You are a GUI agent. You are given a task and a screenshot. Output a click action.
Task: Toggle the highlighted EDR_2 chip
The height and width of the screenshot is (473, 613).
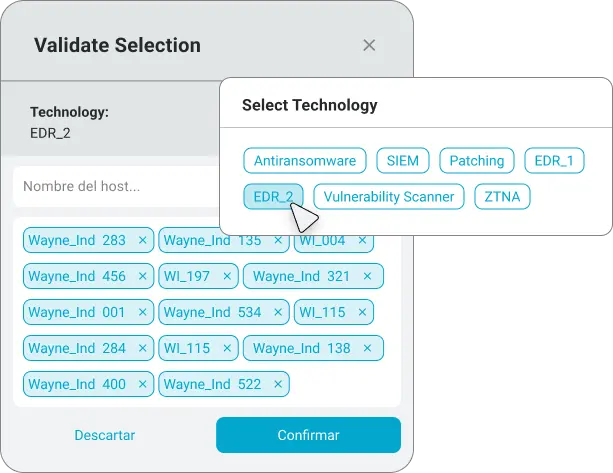point(273,196)
